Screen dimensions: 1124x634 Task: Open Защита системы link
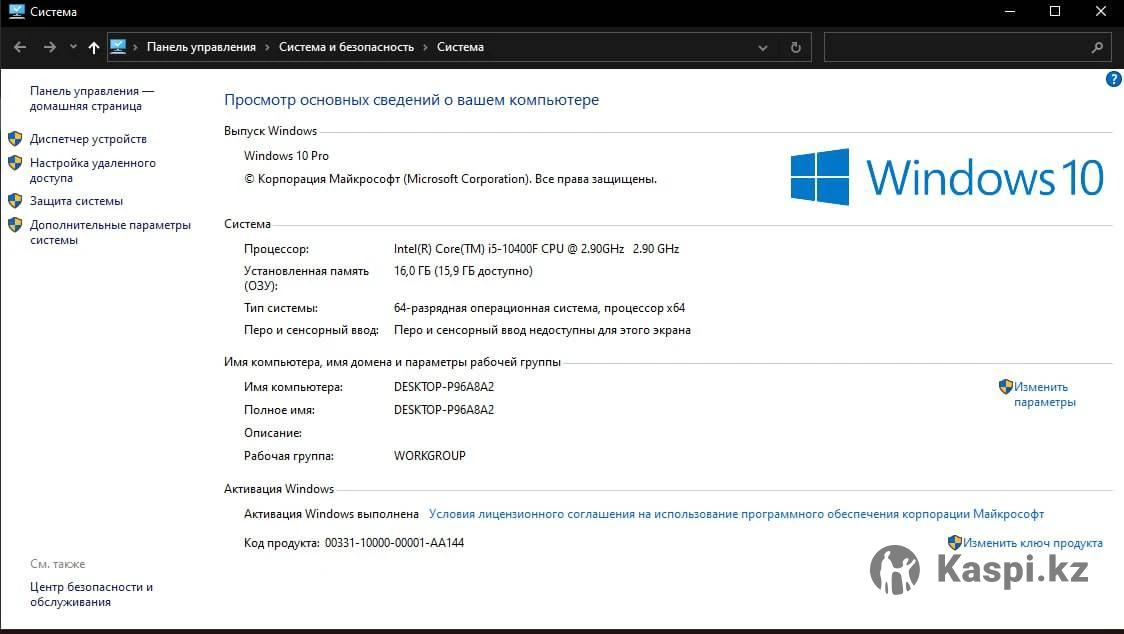click(x=76, y=202)
